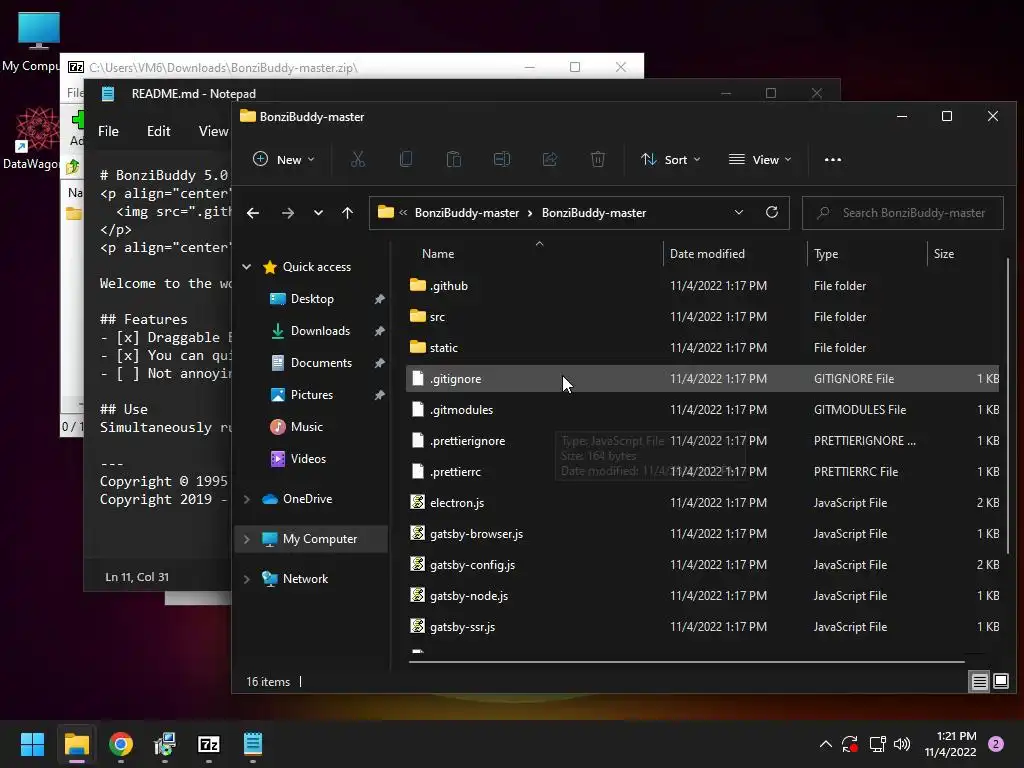This screenshot has width=1024, height=768.
Task: Select the src folder row
Action: [x=703, y=316]
